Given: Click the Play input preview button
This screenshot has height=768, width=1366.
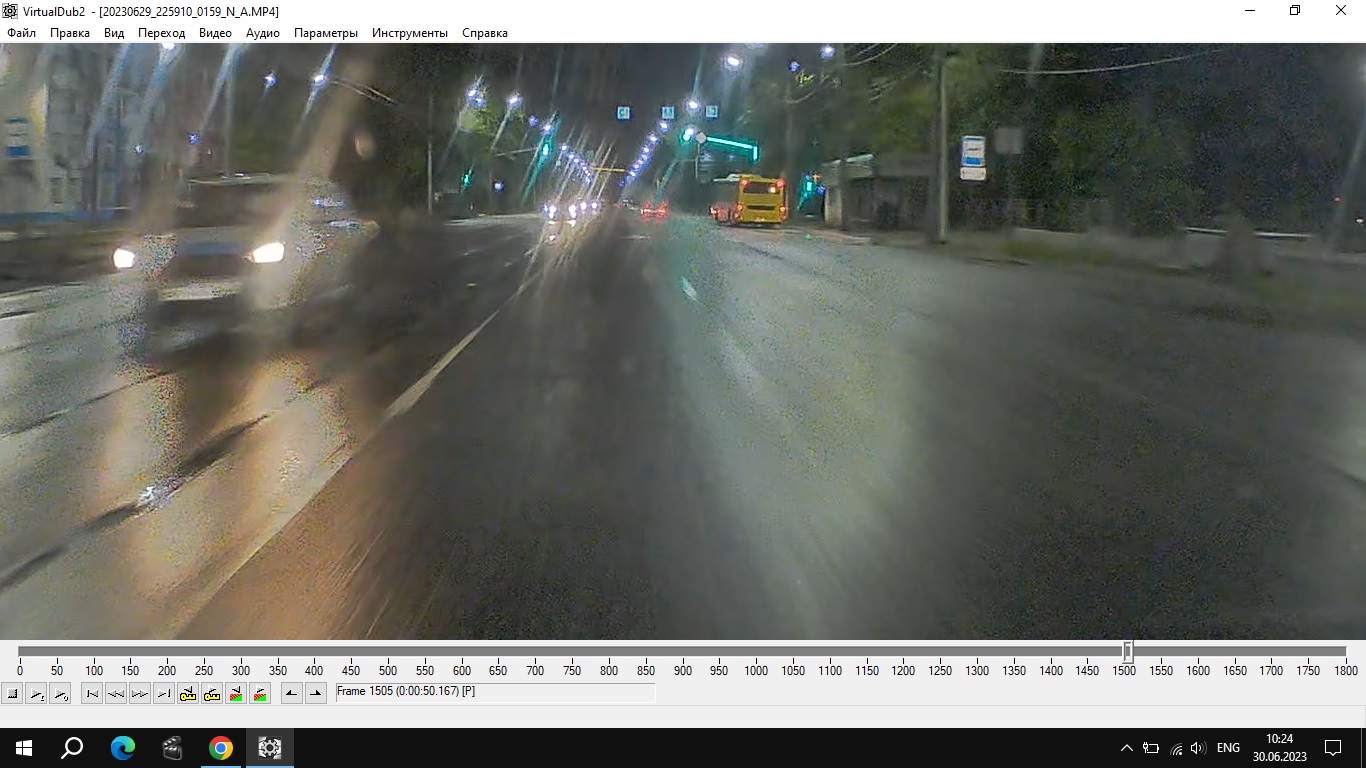Looking at the screenshot, I should [x=36, y=693].
